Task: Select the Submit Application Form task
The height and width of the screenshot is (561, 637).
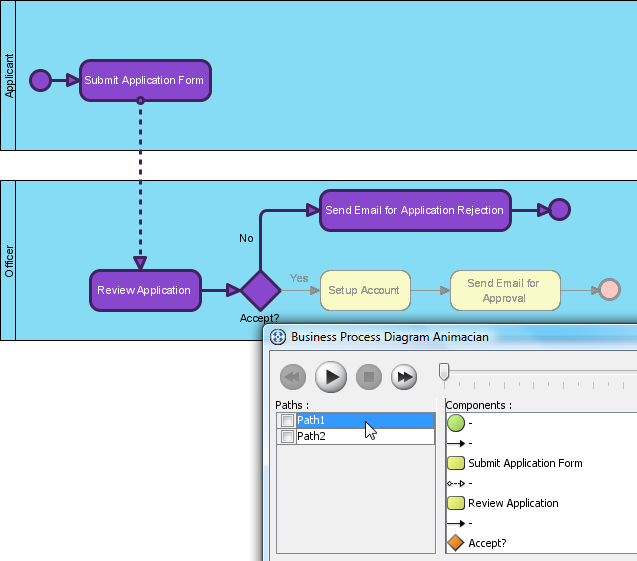Action: [x=145, y=80]
